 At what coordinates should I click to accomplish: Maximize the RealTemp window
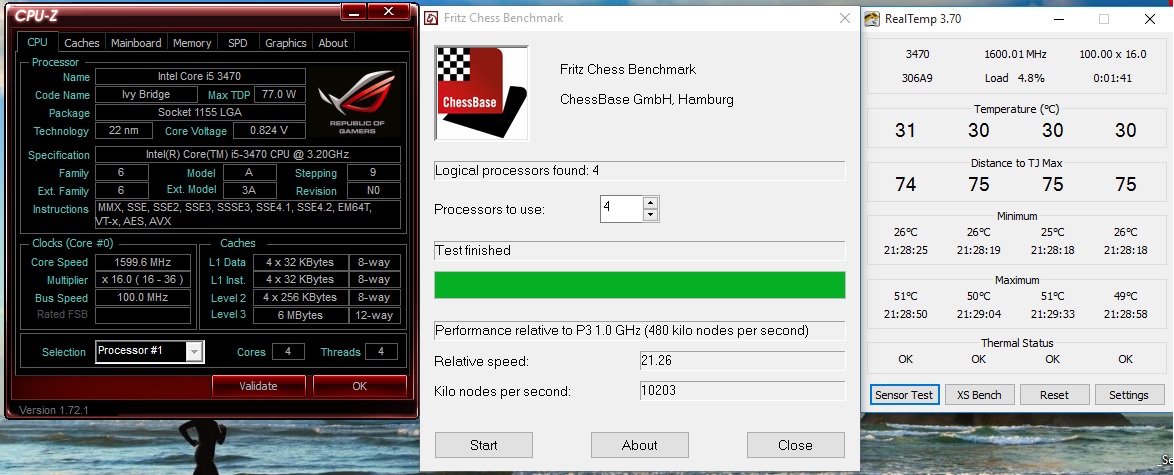(1104, 19)
